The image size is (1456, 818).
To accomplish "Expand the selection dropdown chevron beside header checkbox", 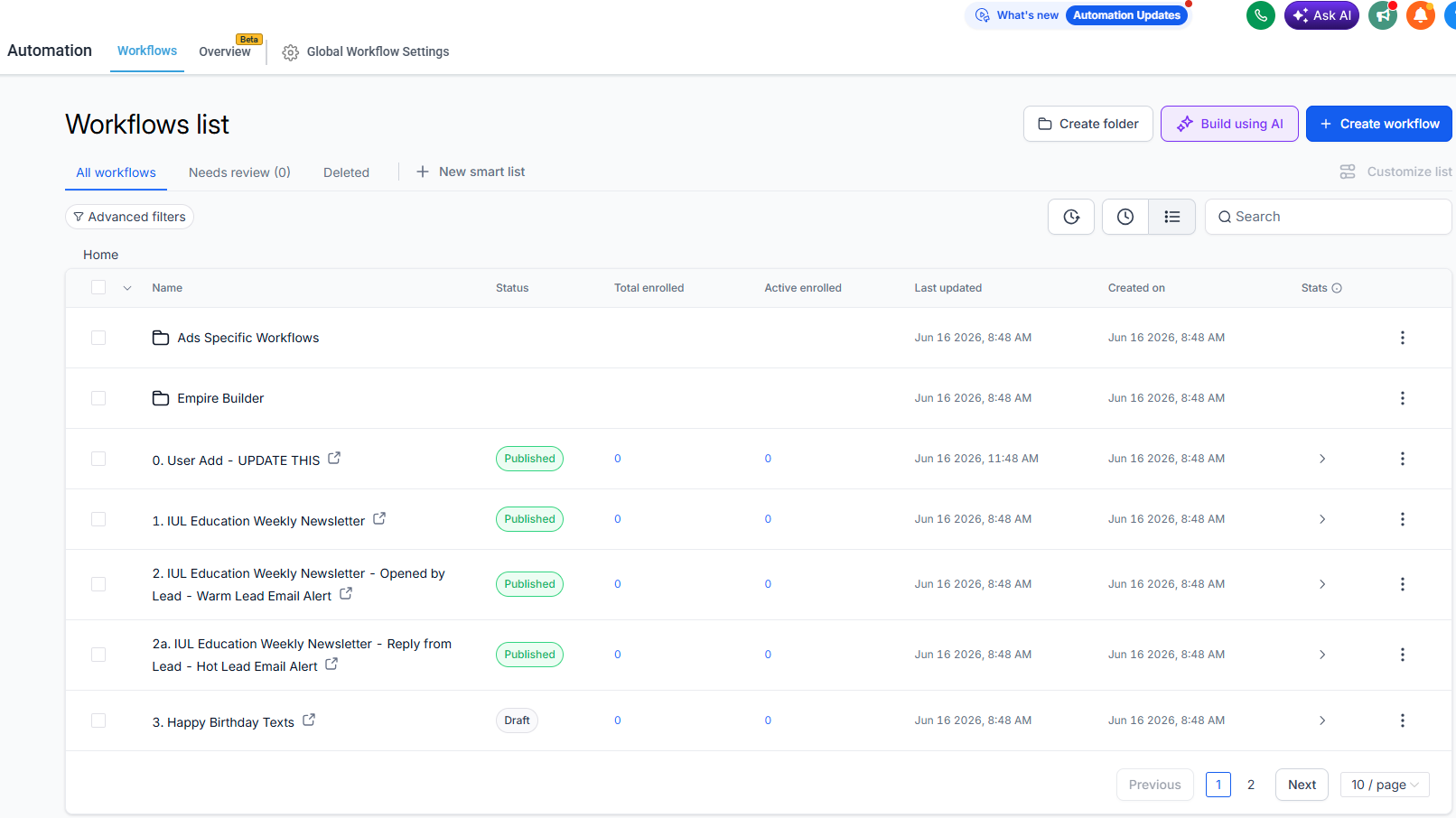I will pyautogui.click(x=127, y=288).
